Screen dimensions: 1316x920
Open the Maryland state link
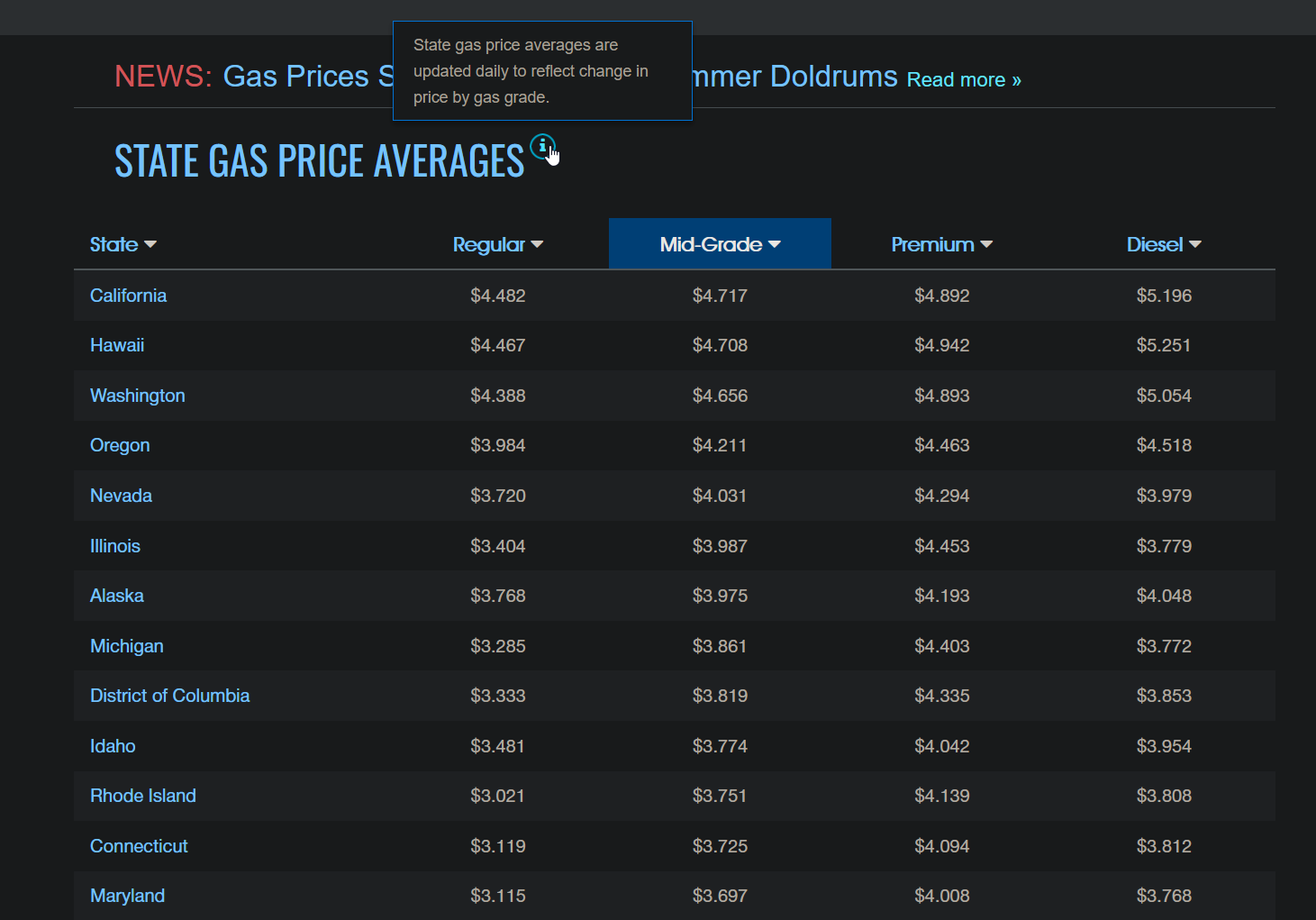coord(127,896)
